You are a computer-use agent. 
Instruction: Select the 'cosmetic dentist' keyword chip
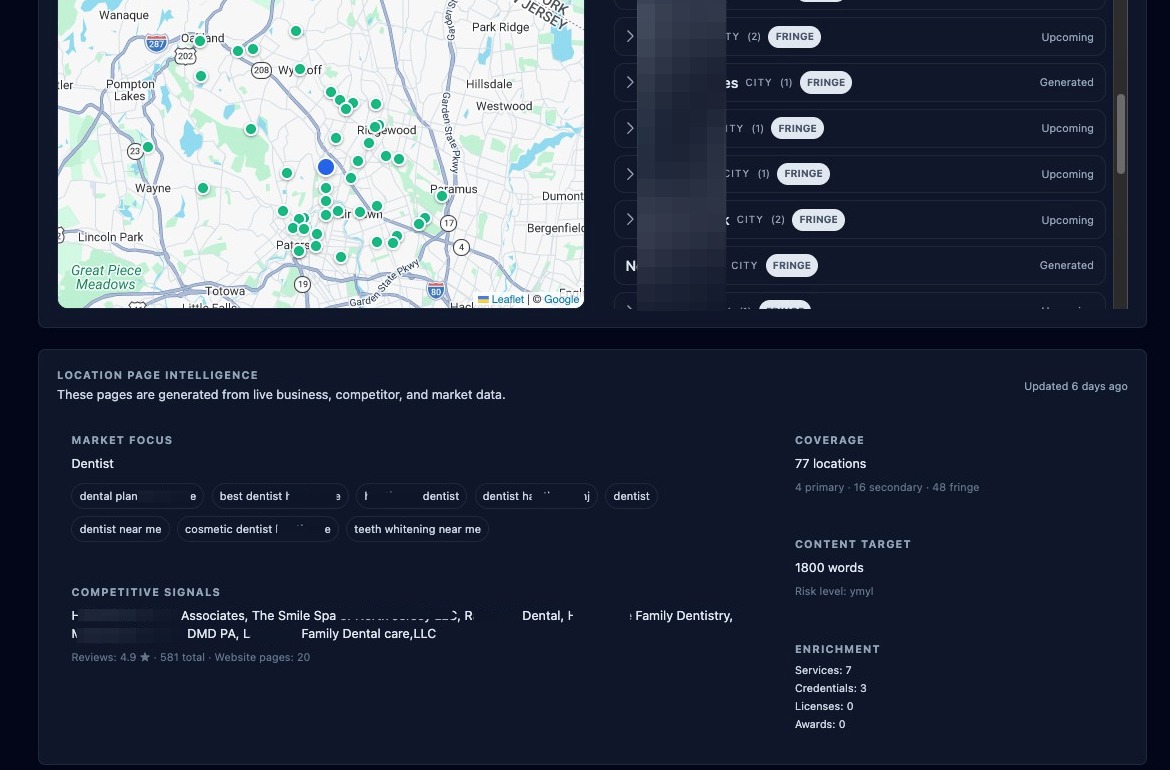[257, 529]
